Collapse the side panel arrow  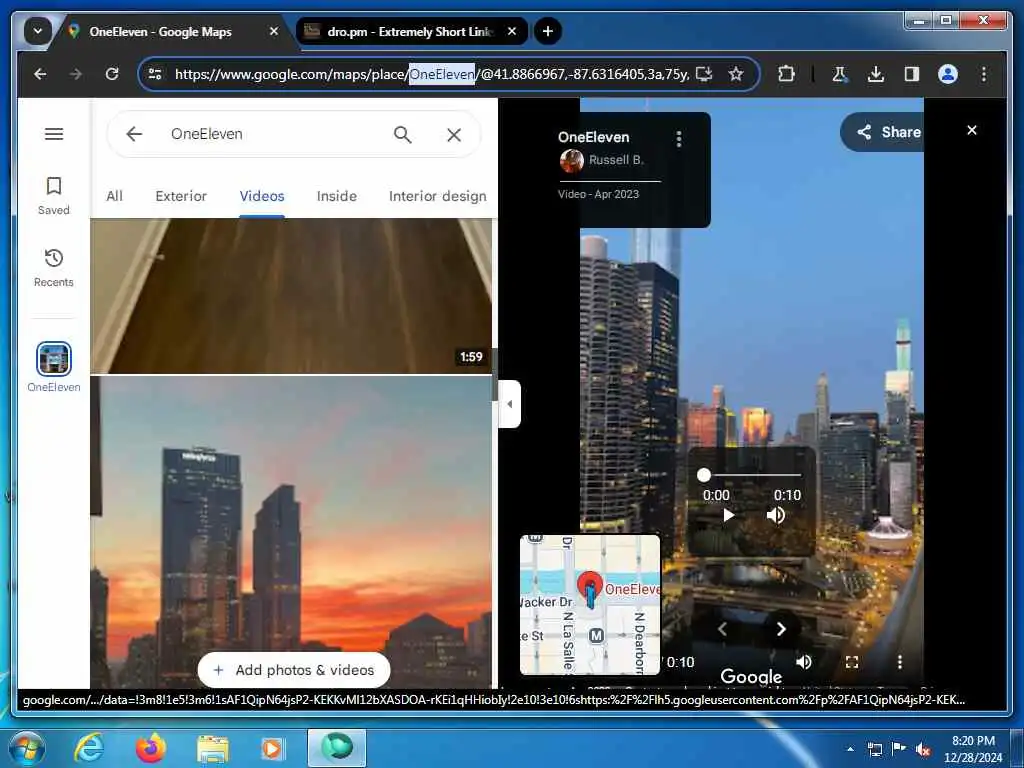click(x=509, y=404)
